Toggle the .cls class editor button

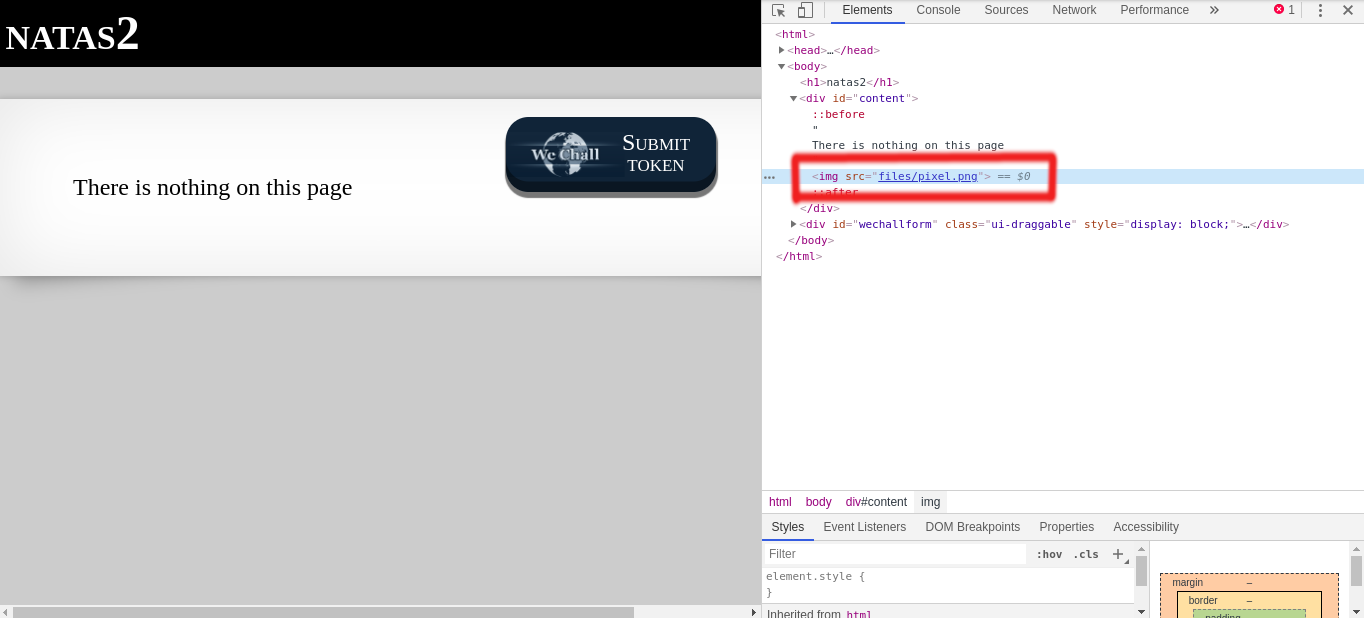pyautogui.click(x=1086, y=554)
